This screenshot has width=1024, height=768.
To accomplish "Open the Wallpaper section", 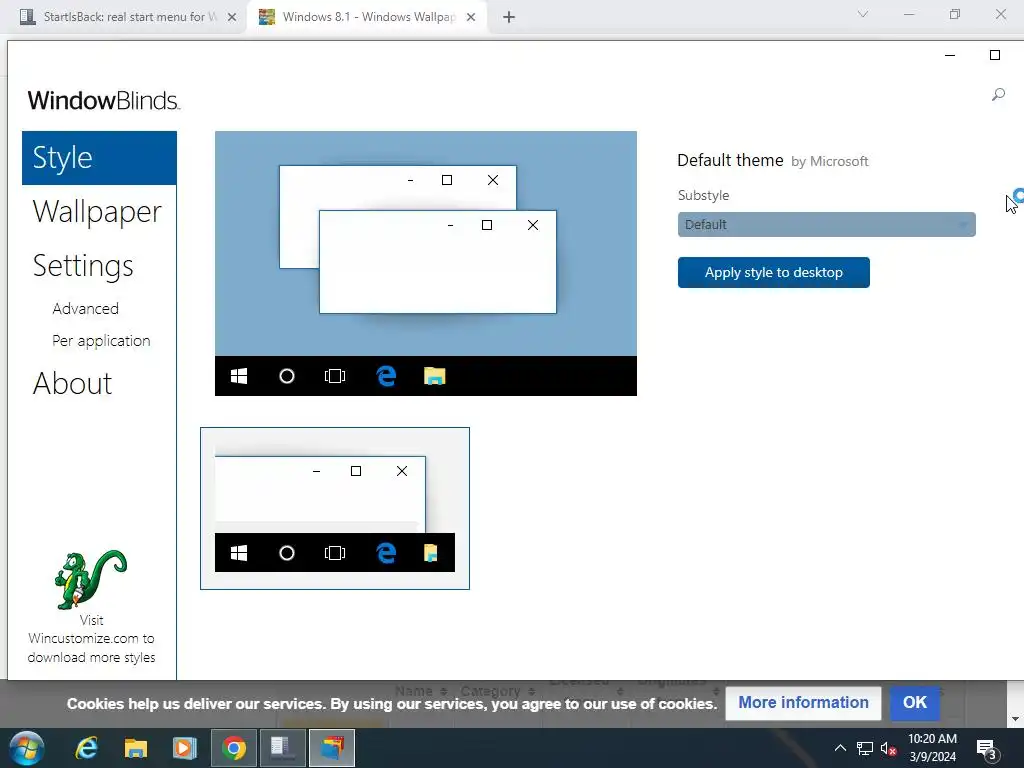I will click(x=97, y=212).
